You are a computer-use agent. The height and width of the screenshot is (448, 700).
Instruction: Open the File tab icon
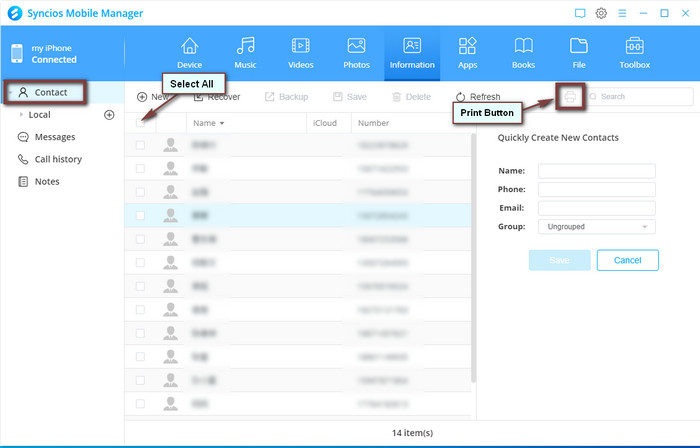579,46
